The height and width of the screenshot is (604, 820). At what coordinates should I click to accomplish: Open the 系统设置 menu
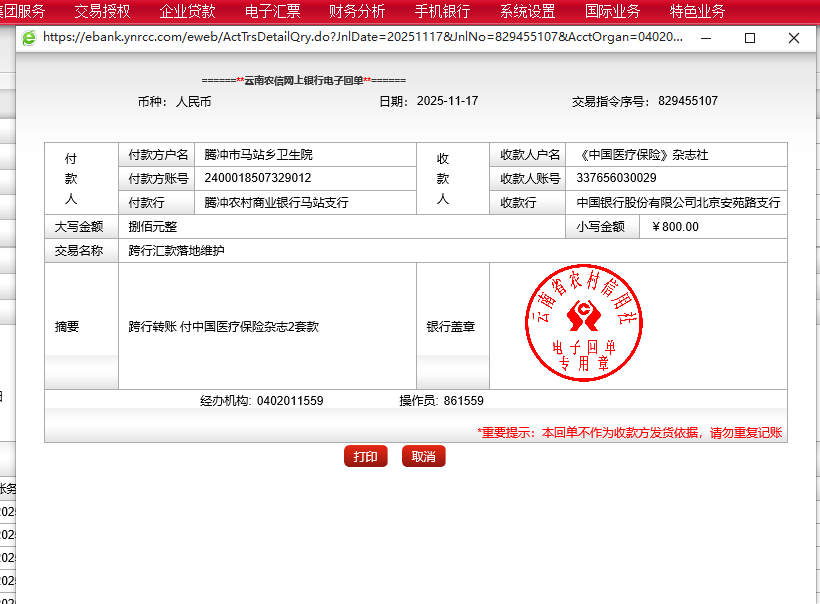(527, 12)
